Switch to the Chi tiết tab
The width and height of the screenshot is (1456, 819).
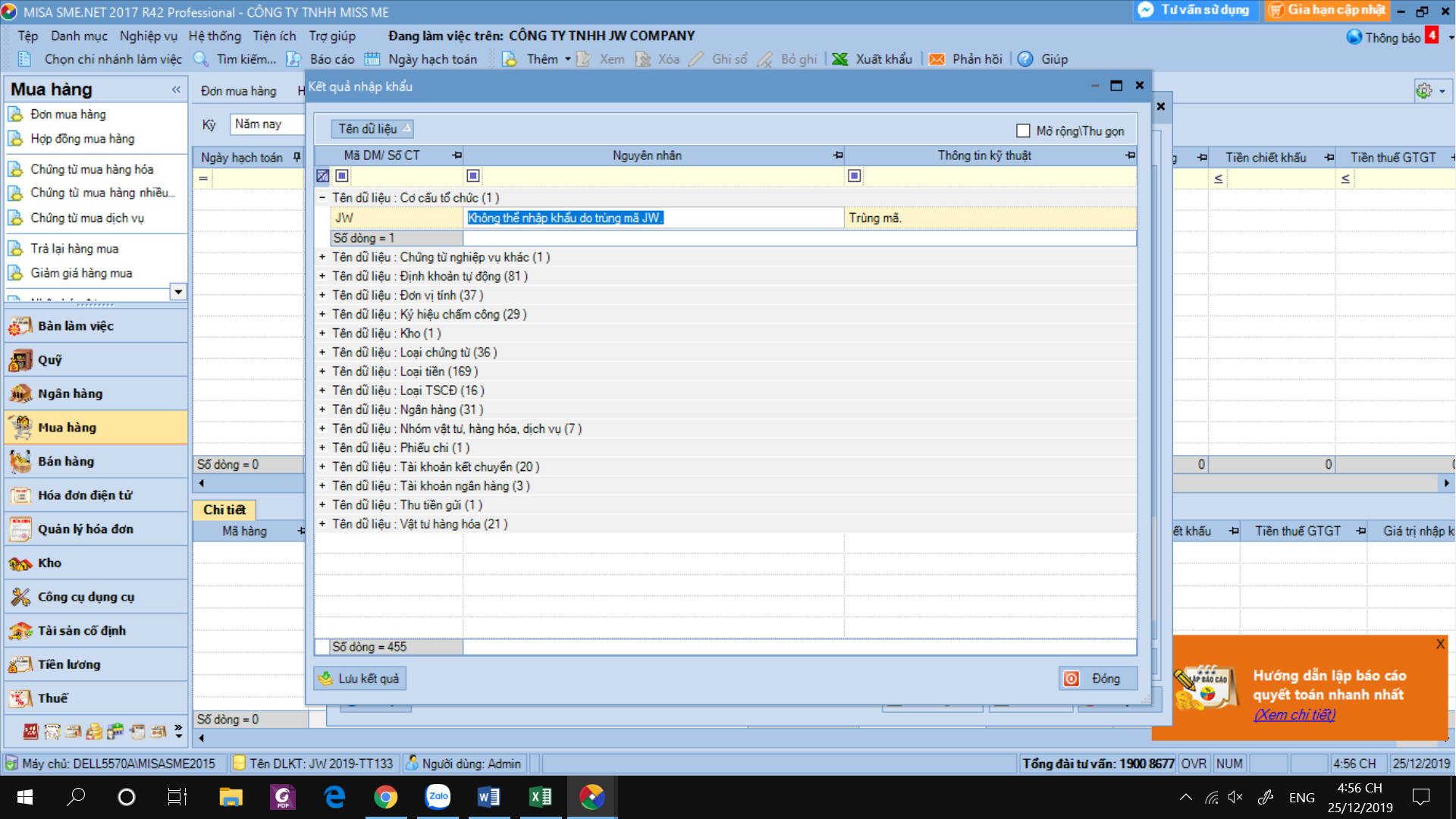click(224, 510)
